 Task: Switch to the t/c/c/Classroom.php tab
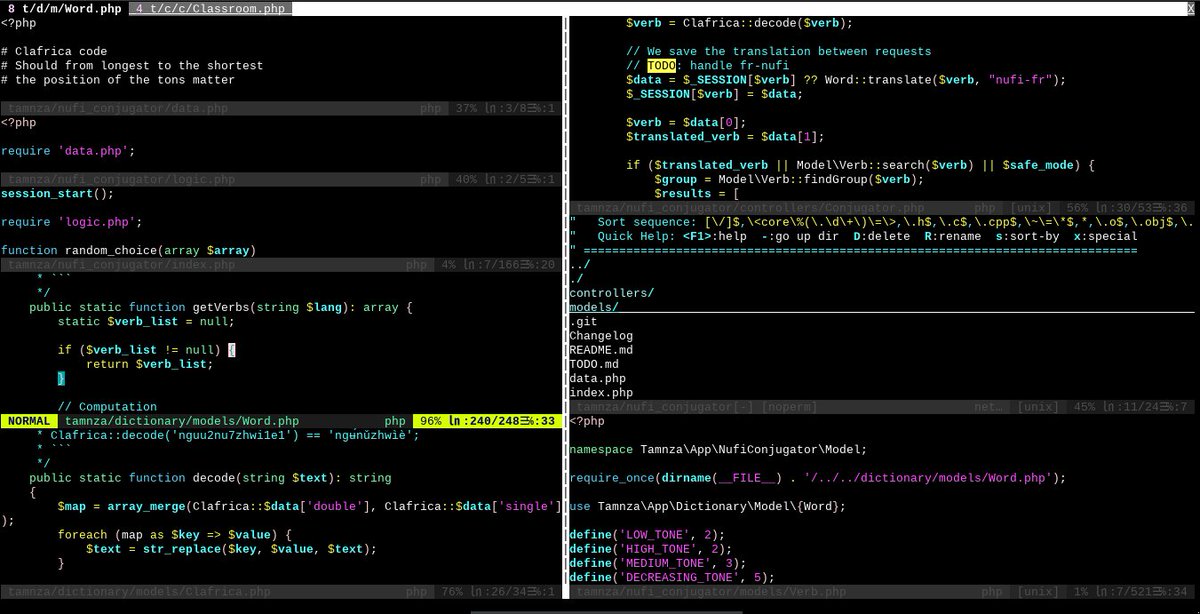tap(211, 8)
